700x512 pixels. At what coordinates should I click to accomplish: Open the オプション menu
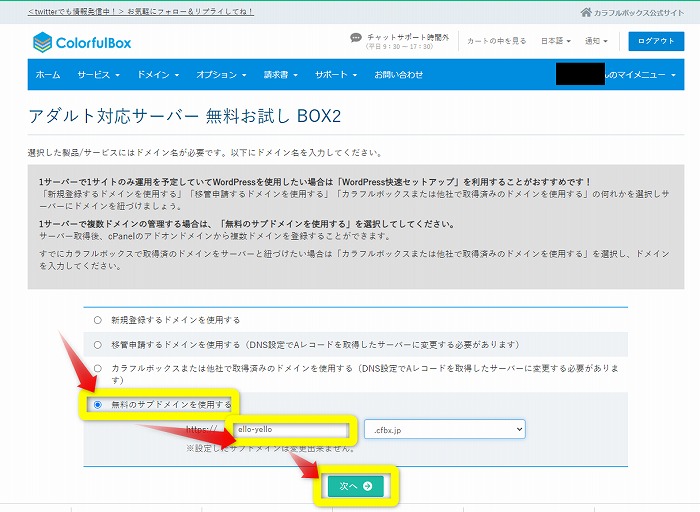coord(220,75)
